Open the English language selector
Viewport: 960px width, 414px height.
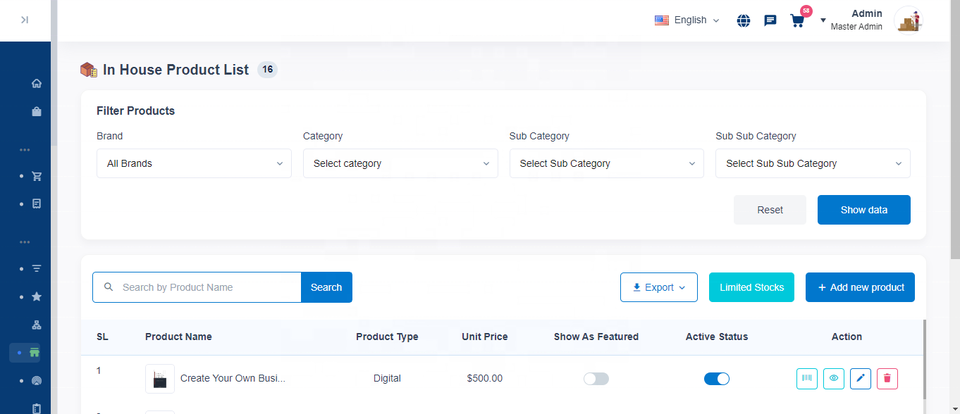point(687,20)
